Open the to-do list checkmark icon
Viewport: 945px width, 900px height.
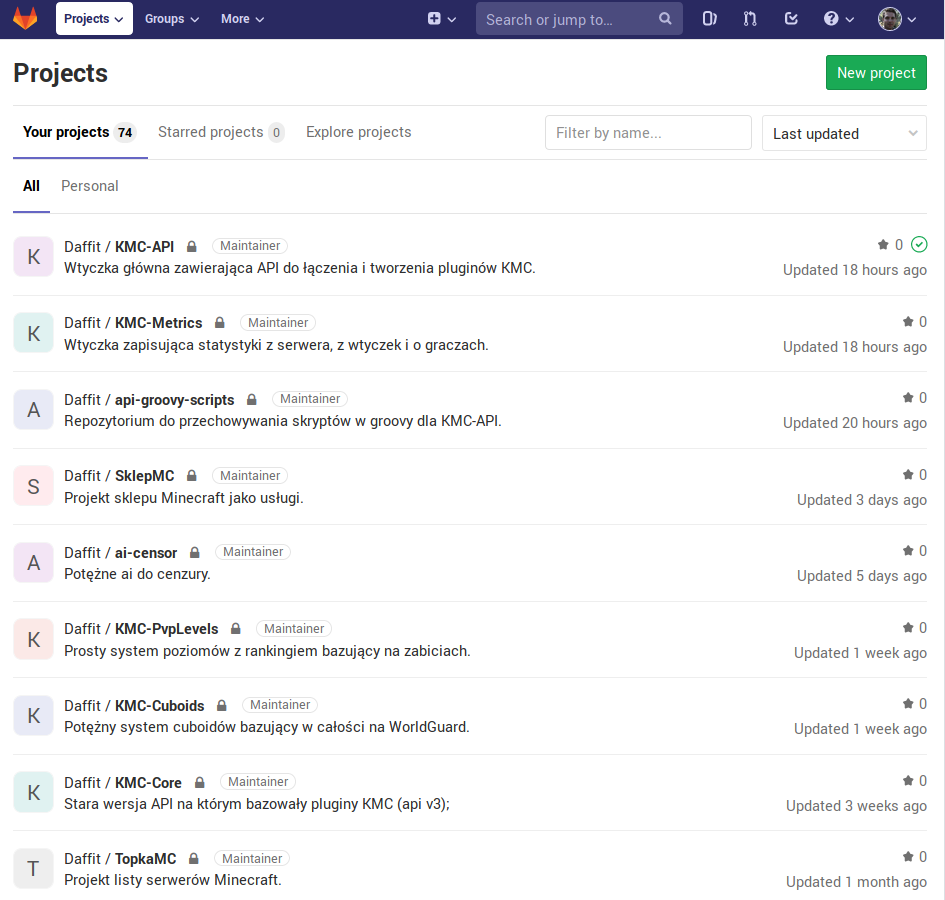coord(791,19)
